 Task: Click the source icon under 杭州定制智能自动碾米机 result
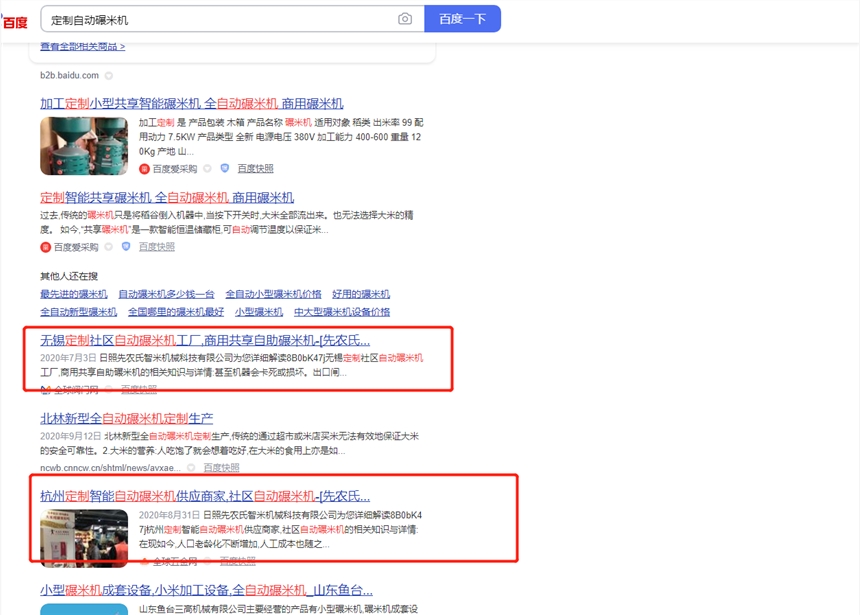pos(145,561)
